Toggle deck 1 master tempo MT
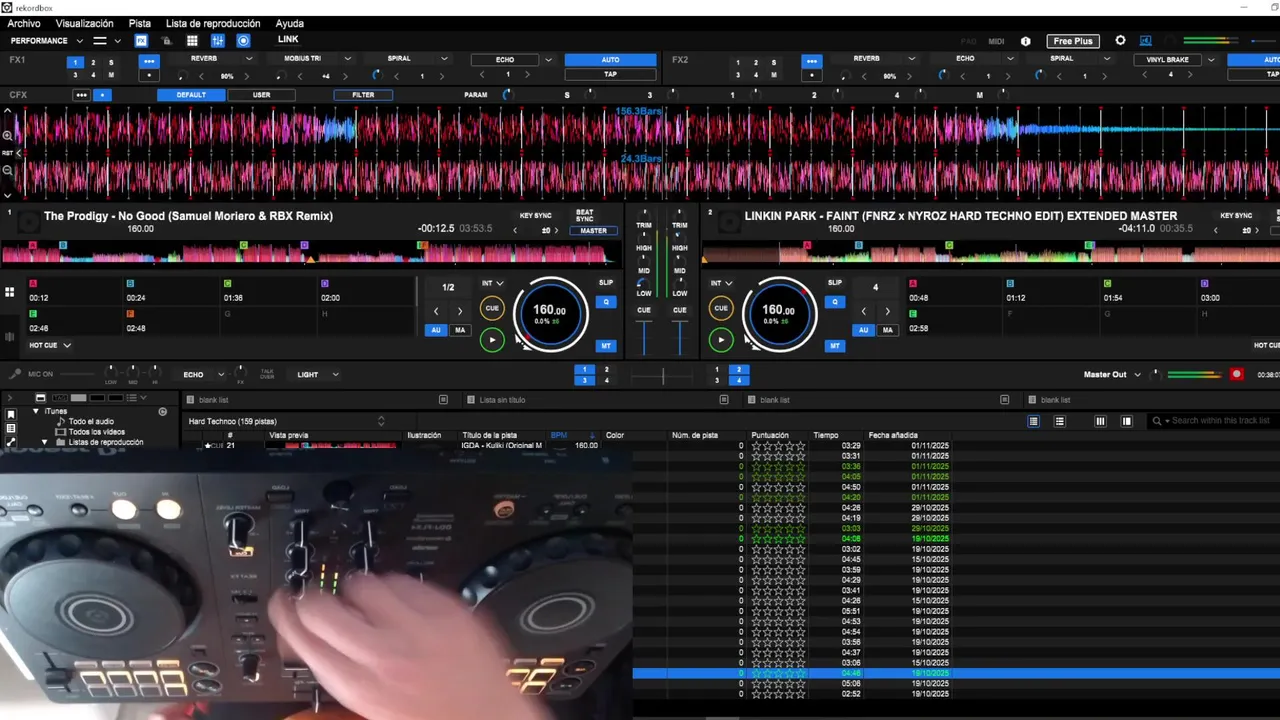 click(606, 346)
